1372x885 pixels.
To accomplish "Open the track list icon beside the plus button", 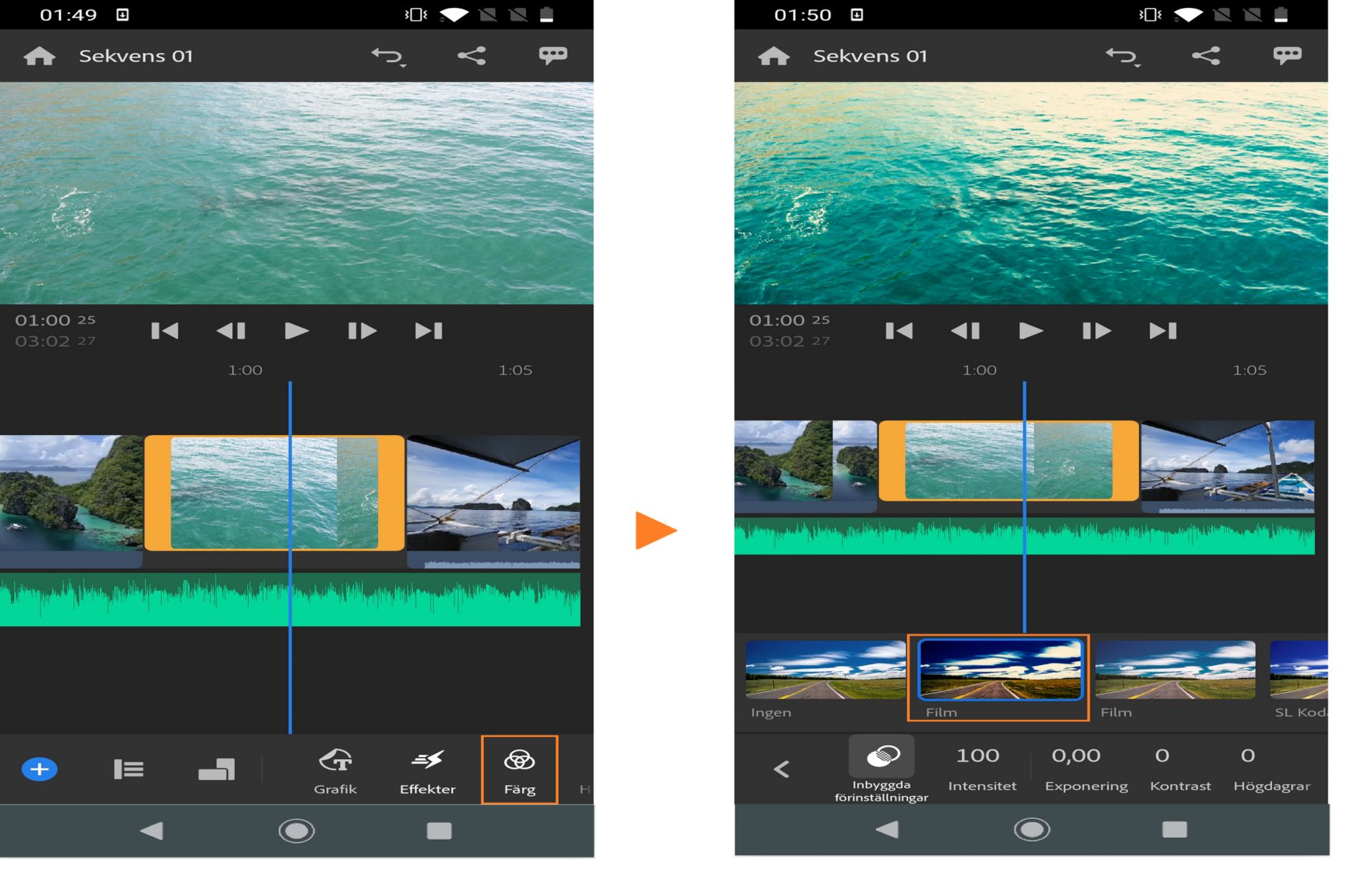I will [129, 769].
